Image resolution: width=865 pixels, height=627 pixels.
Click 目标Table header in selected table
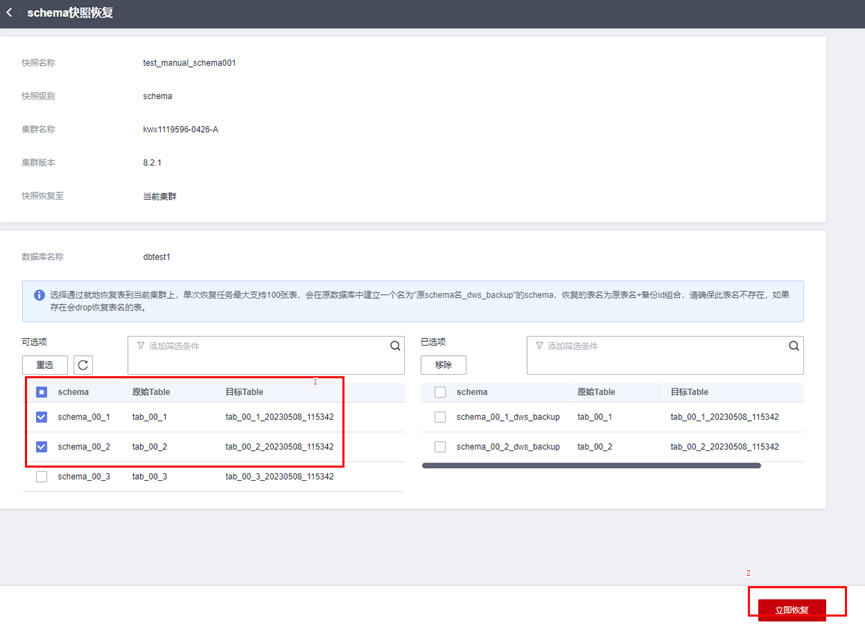coord(689,392)
